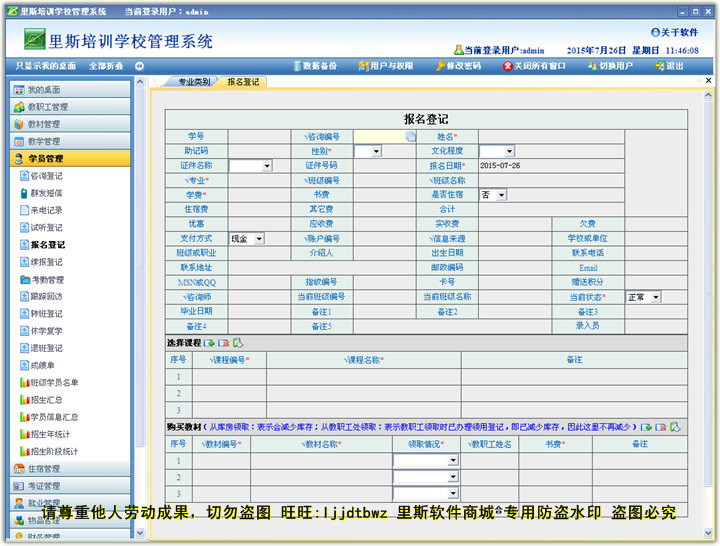
Task: Click sidebar scrollbar down arrow
Action: point(140,533)
